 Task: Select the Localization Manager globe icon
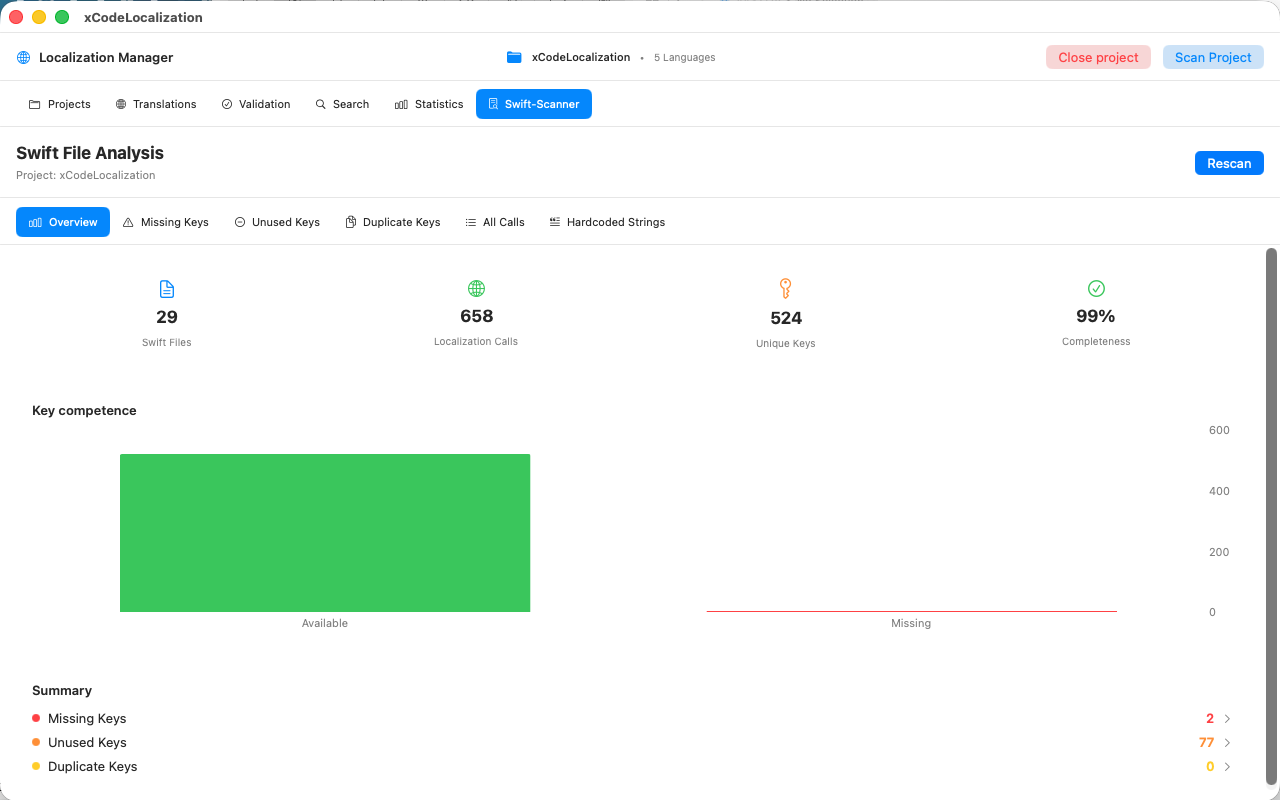[x=22, y=57]
